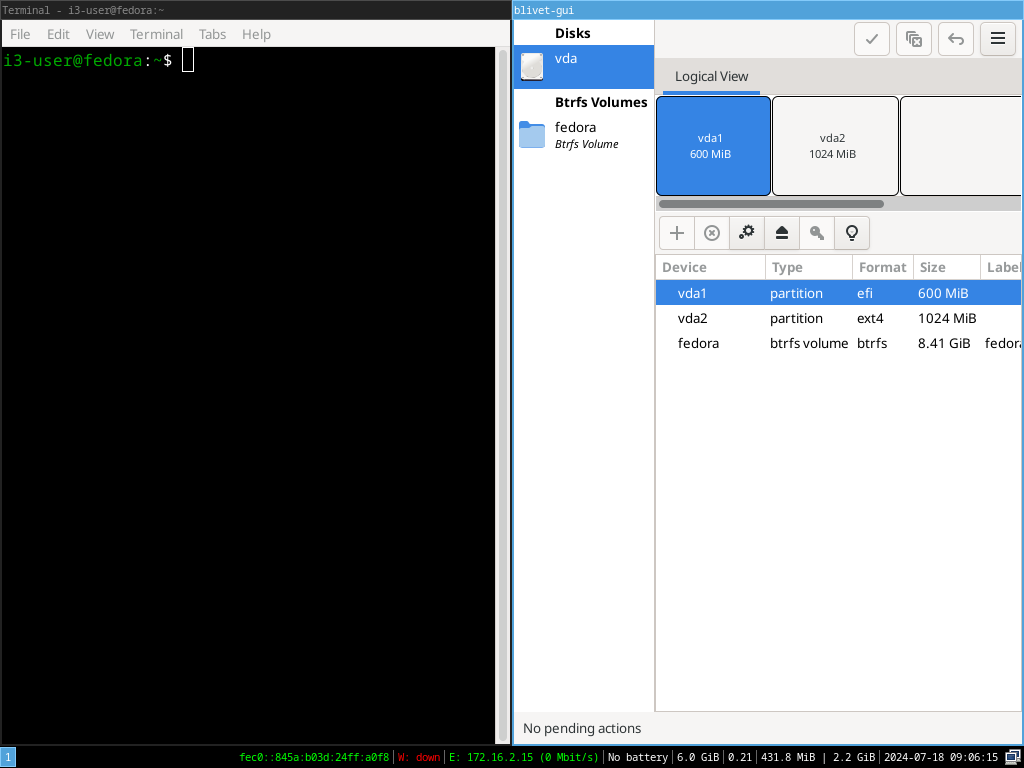Click the undo last action arrow

point(955,39)
